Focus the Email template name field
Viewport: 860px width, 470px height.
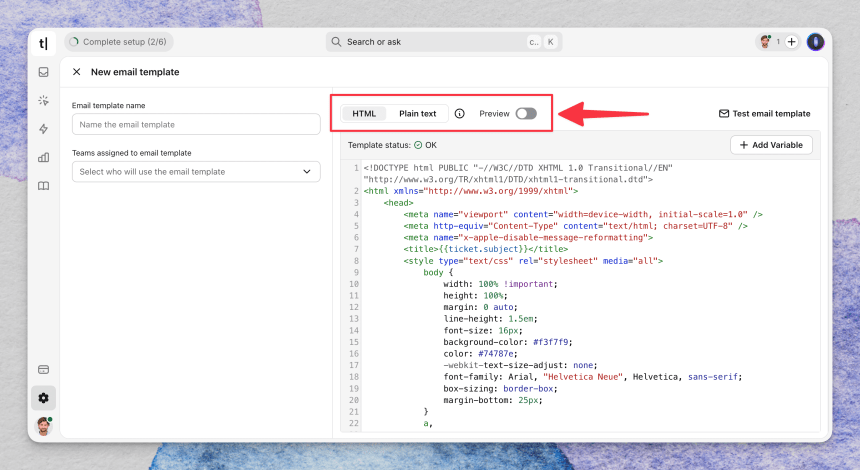pyautogui.click(x=196, y=124)
